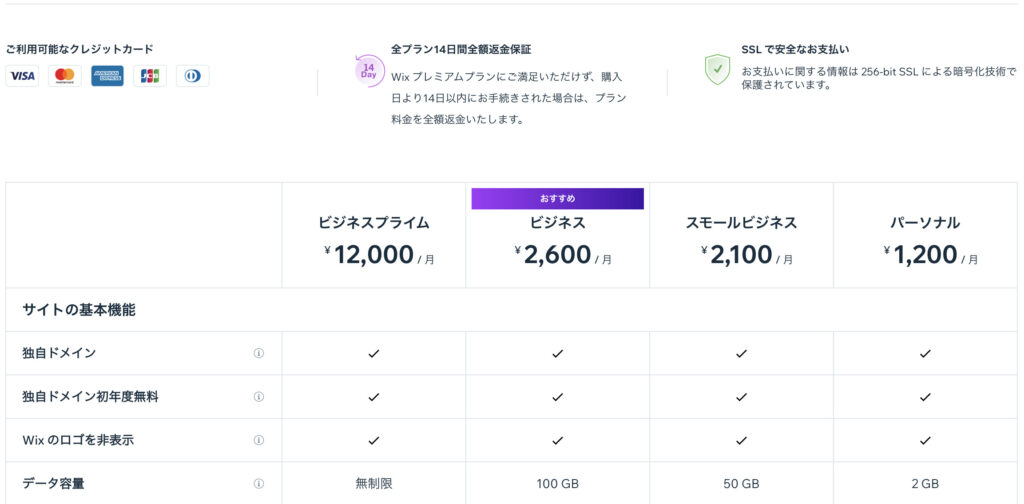The width and height of the screenshot is (1024, 504).
Task: Select the スモールビジネス plan header
Action: click(x=741, y=236)
